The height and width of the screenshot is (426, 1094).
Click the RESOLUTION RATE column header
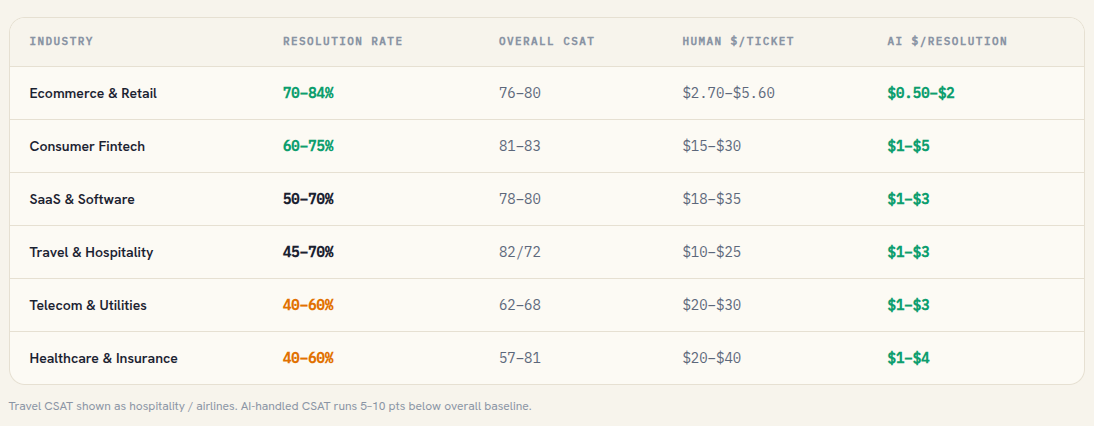click(x=343, y=41)
